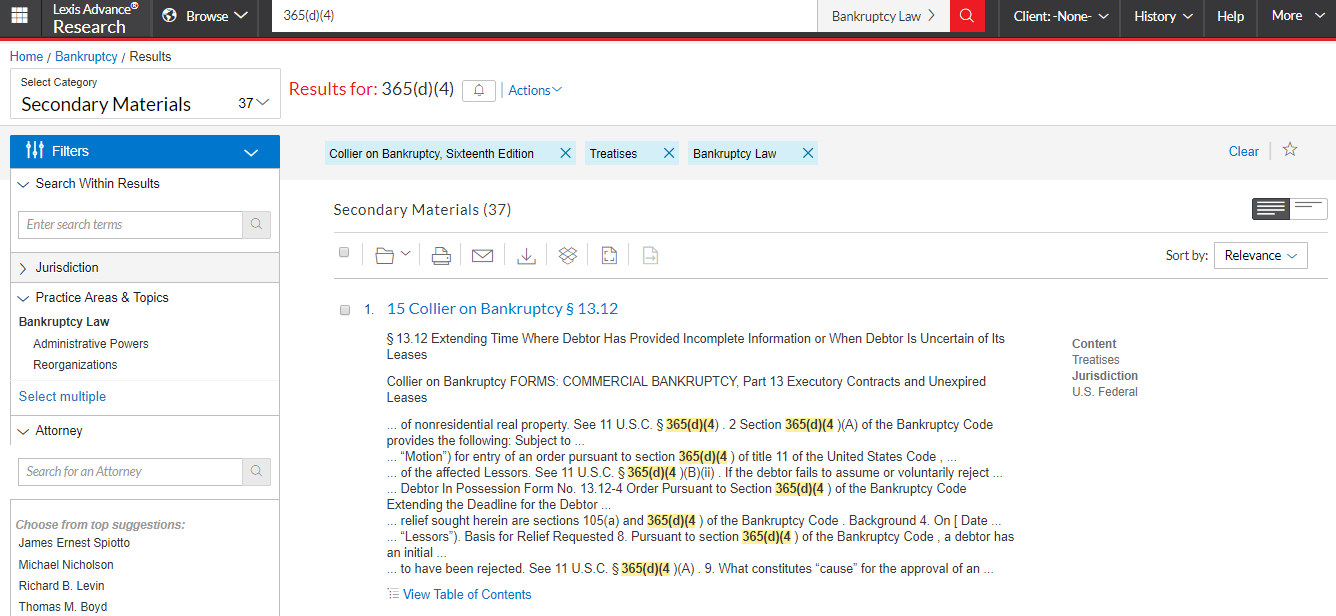
Task: Click the red search magnifier button
Action: [x=966, y=16]
